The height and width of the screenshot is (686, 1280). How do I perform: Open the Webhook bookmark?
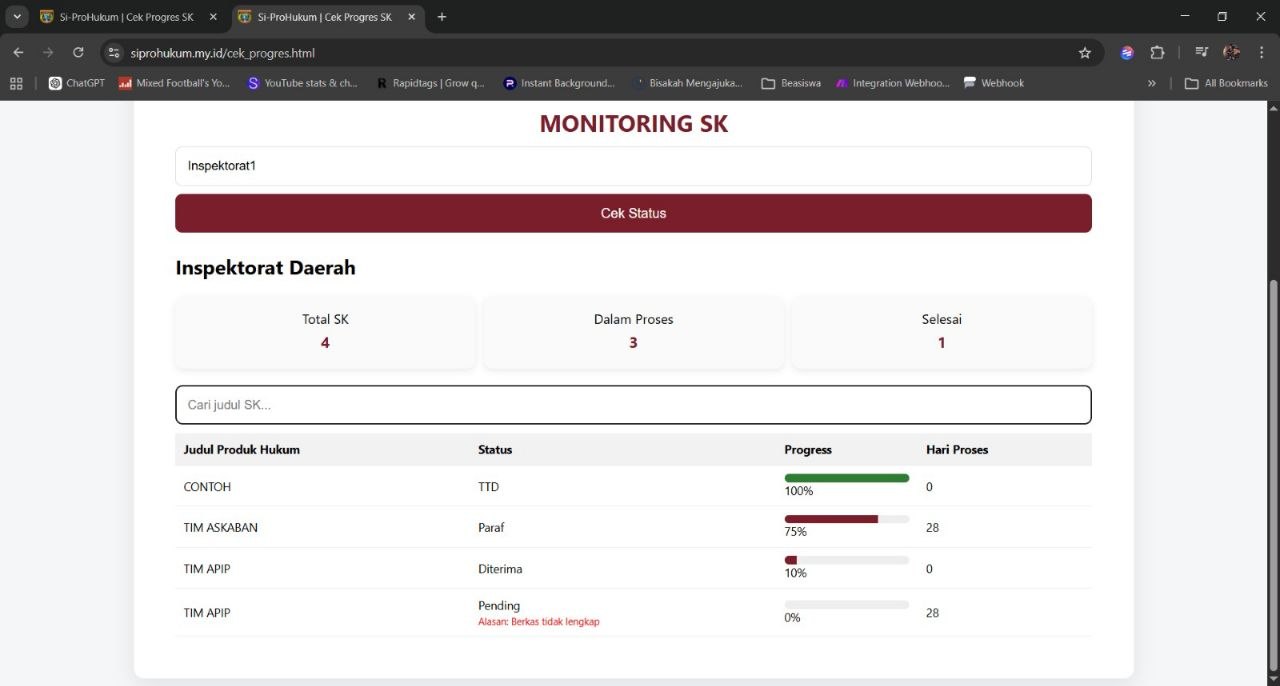pos(993,83)
